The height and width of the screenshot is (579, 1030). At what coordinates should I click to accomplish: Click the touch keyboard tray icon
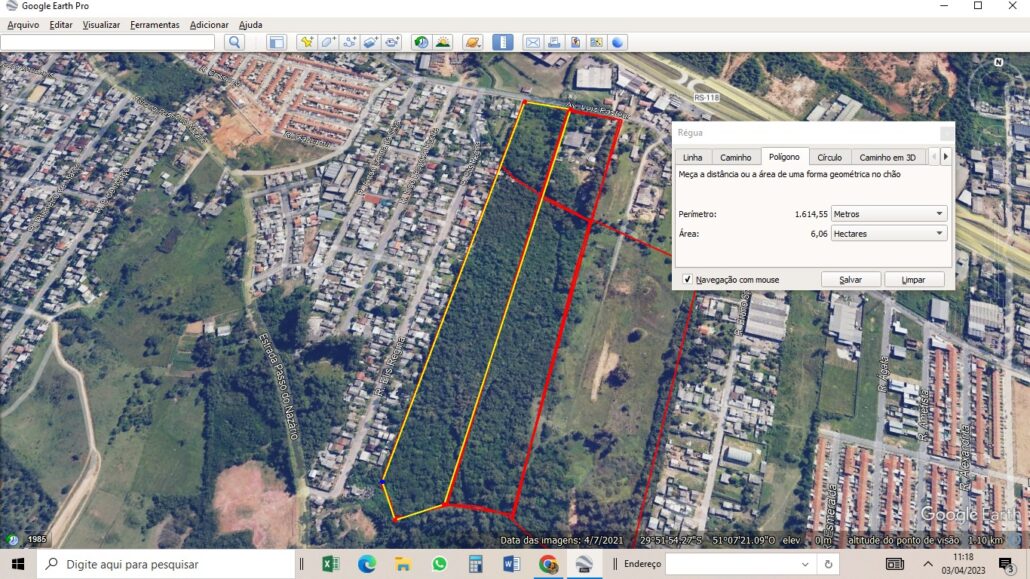pos(895,564)
